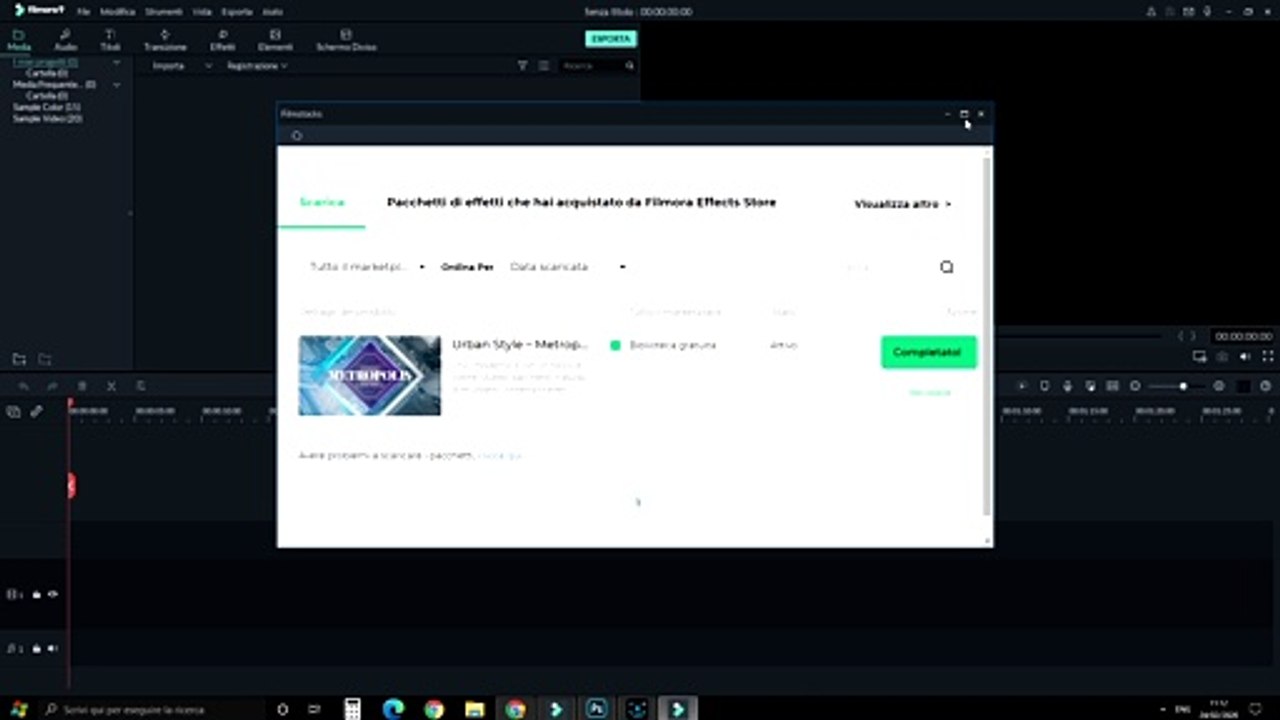The width and height of the screenshot is (1280, 720).
Task: Open the Windows Start menu
Action: click(x=19, y=709)
